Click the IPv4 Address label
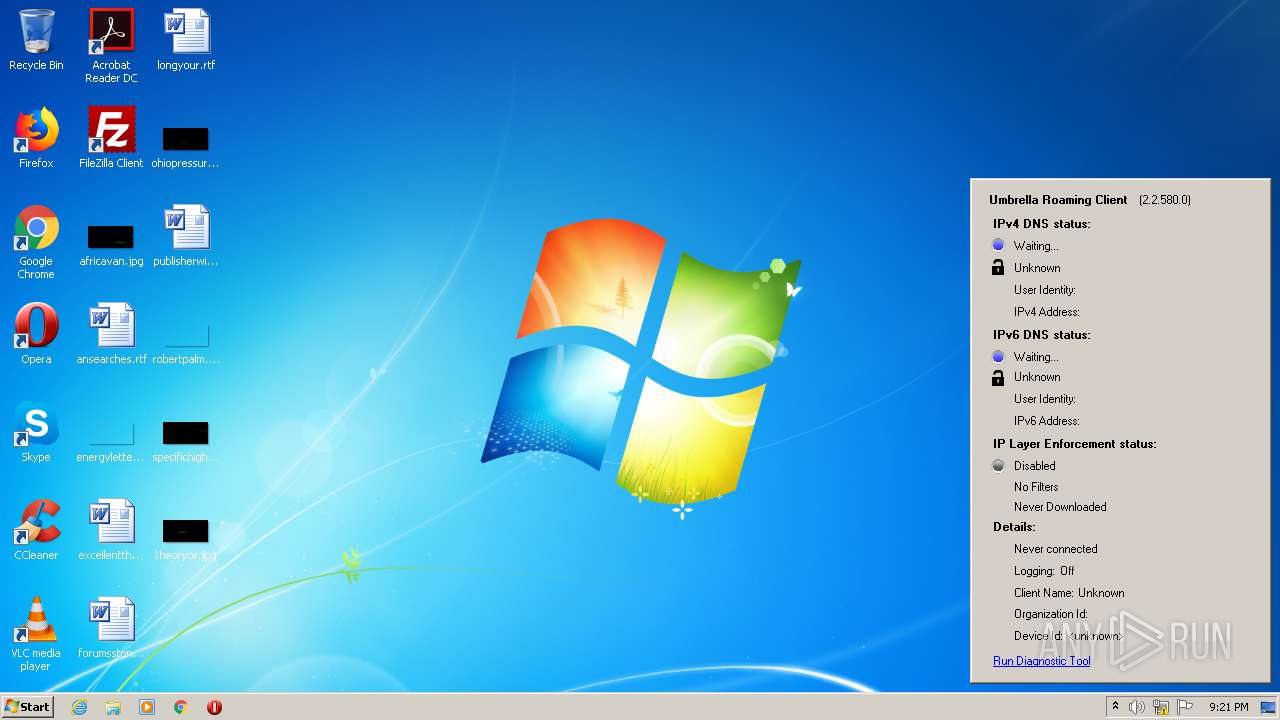Screen dimensions: 1280x720 pyautogui.click(x=1047, y=312)
